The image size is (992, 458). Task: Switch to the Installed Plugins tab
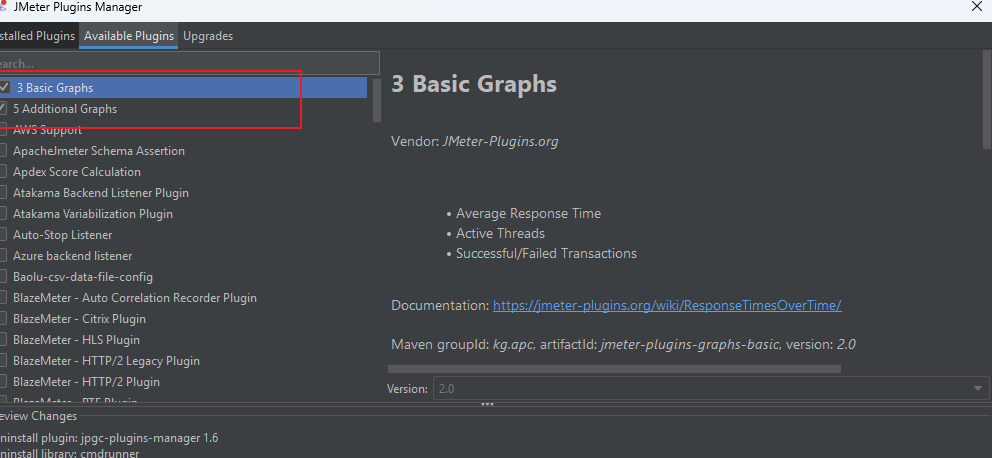pos(39,36)
